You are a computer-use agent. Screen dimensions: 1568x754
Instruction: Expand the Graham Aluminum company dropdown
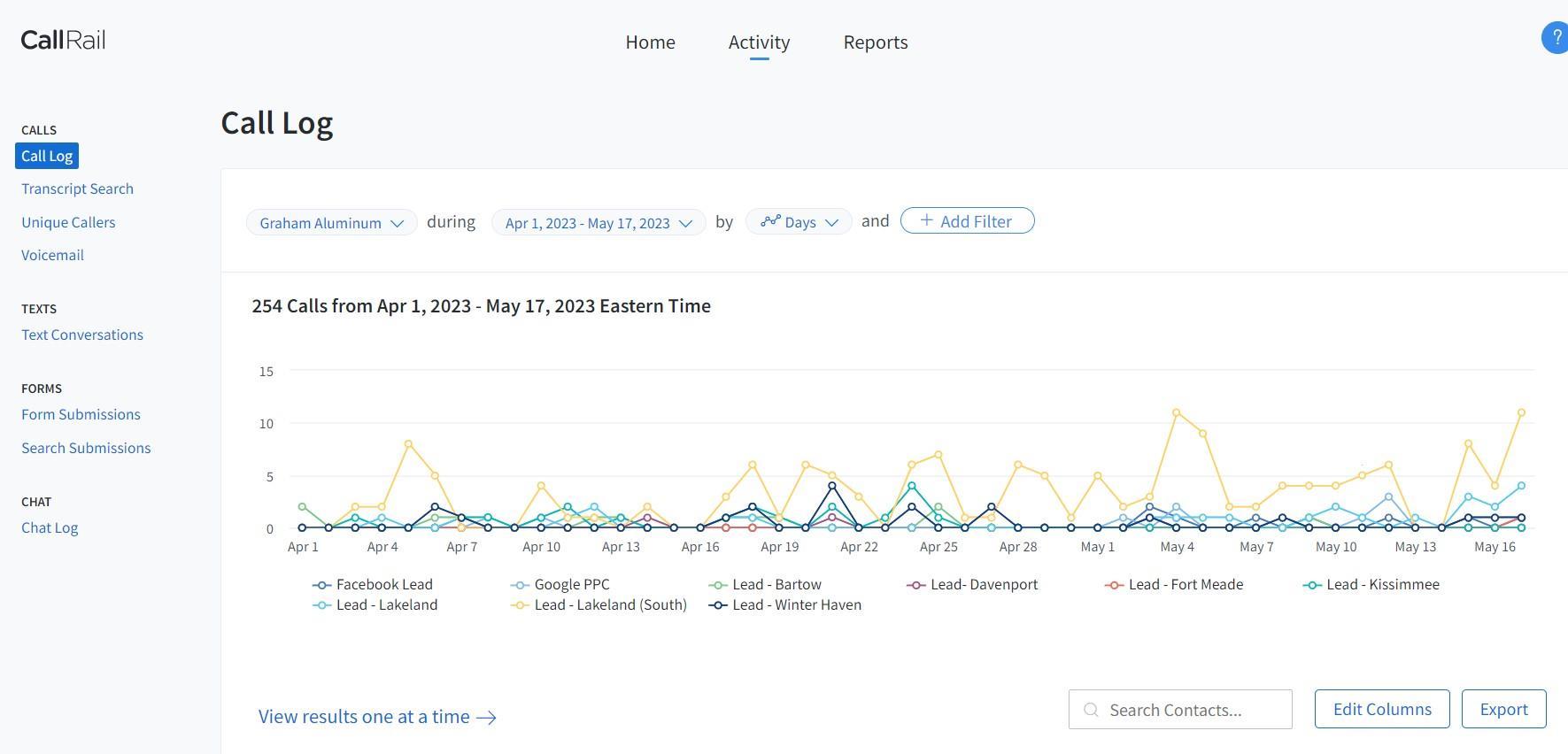tap(331, 222)
